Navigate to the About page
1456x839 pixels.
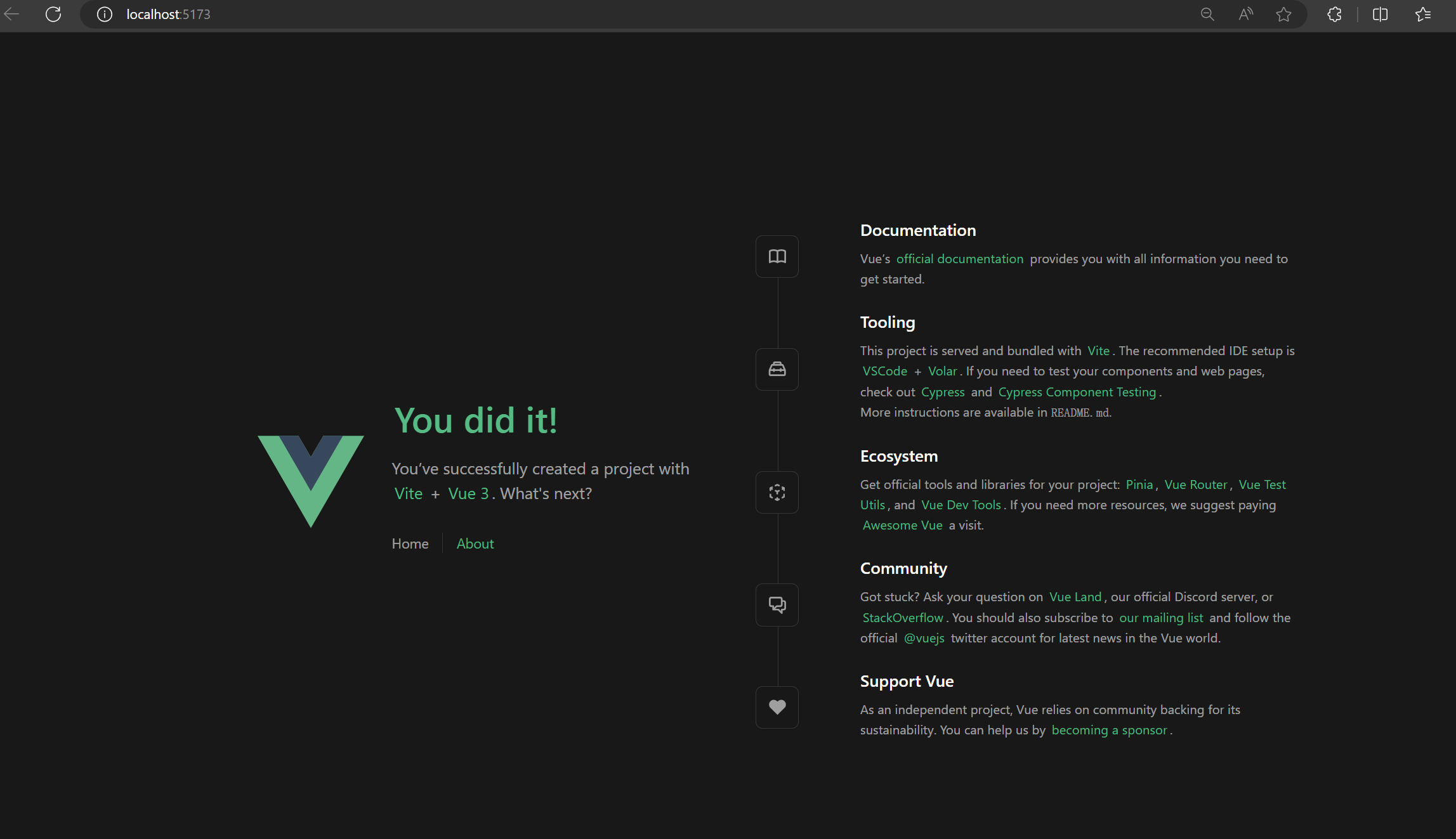[x=475, y=543]
